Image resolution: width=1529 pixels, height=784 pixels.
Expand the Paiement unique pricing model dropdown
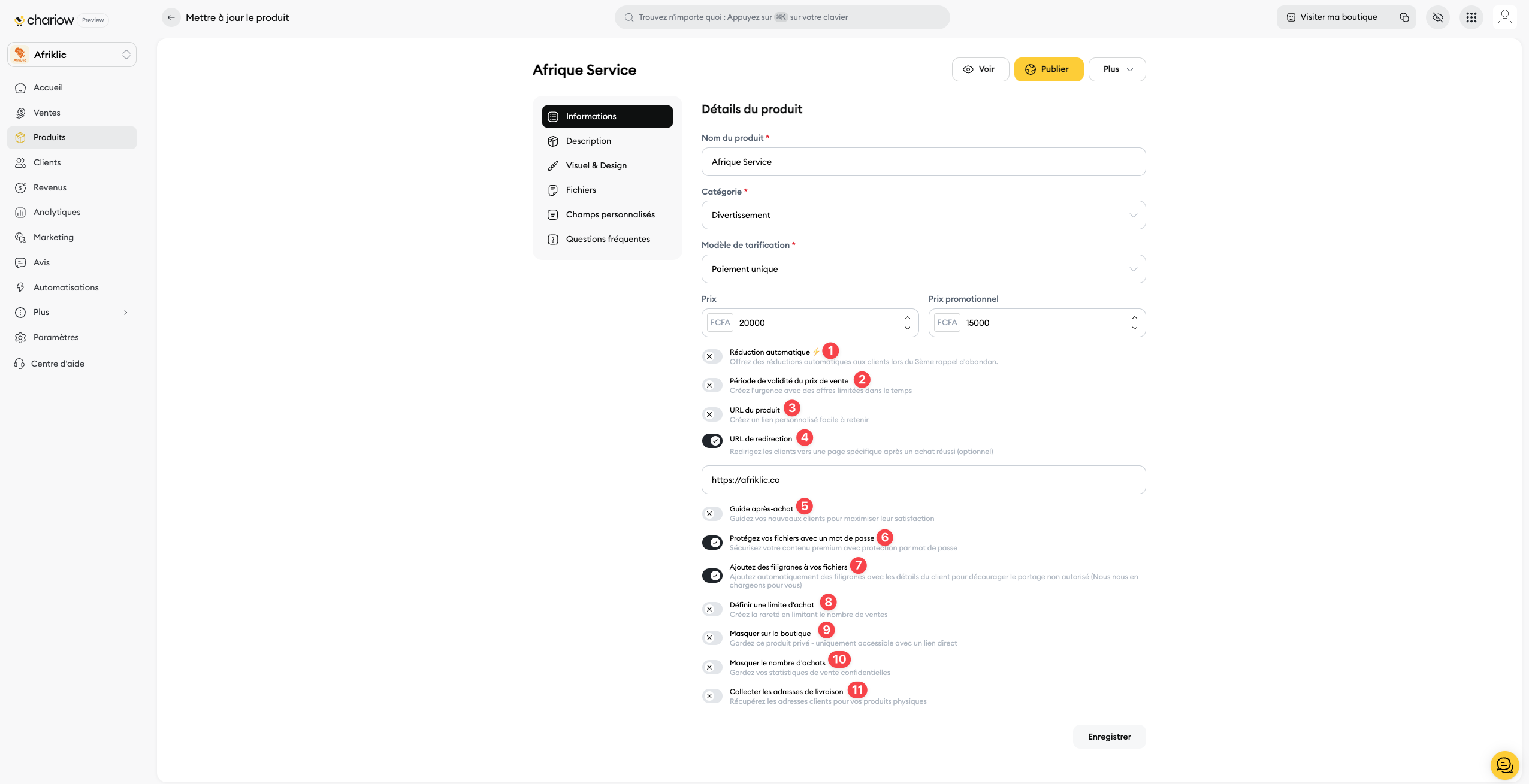[923, 269]
